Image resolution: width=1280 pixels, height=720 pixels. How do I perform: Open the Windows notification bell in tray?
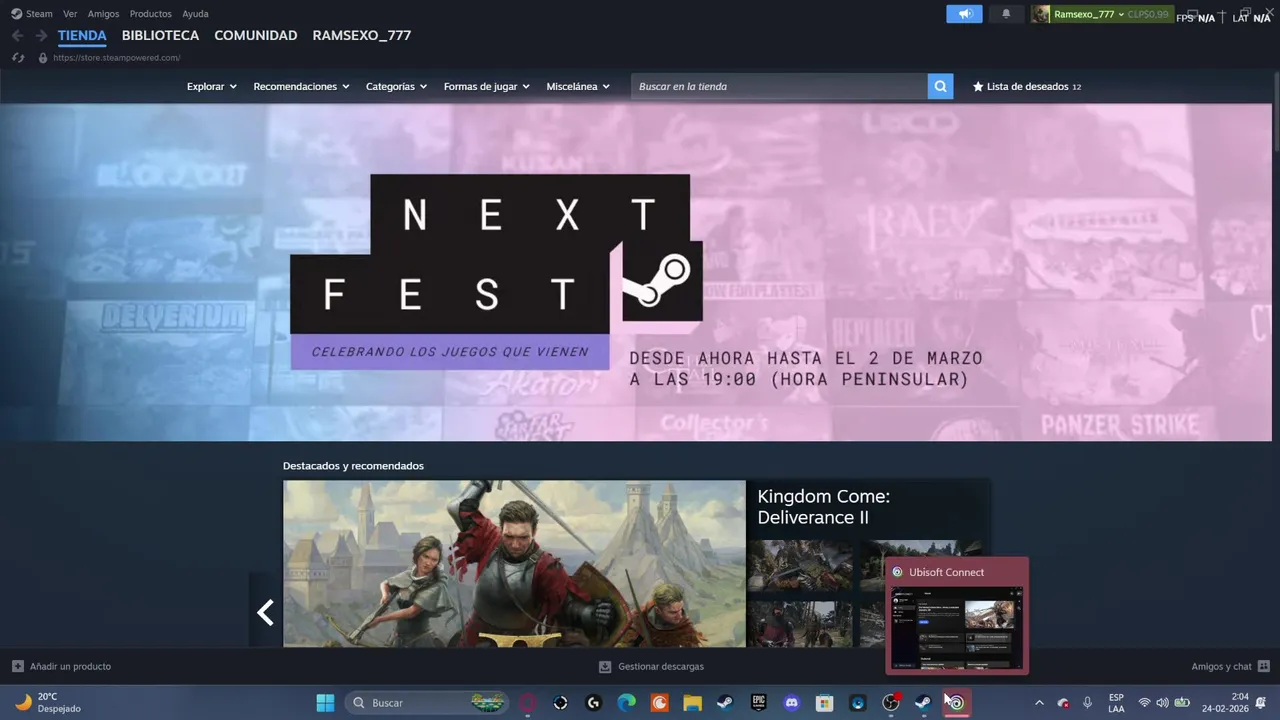(x=1261, y=703)
